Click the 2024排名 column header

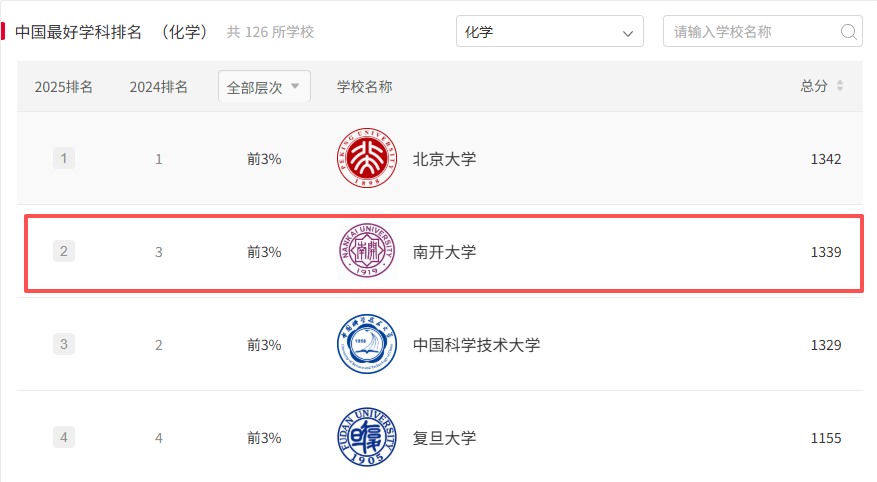[158, 87]
